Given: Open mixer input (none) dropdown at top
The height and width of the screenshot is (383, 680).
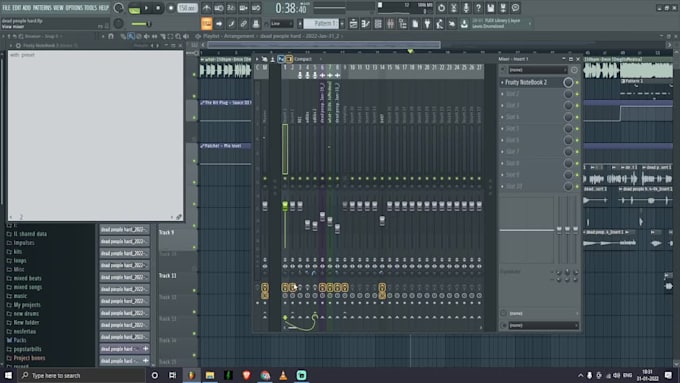Looking at the screenshot, I should point(537,70).
